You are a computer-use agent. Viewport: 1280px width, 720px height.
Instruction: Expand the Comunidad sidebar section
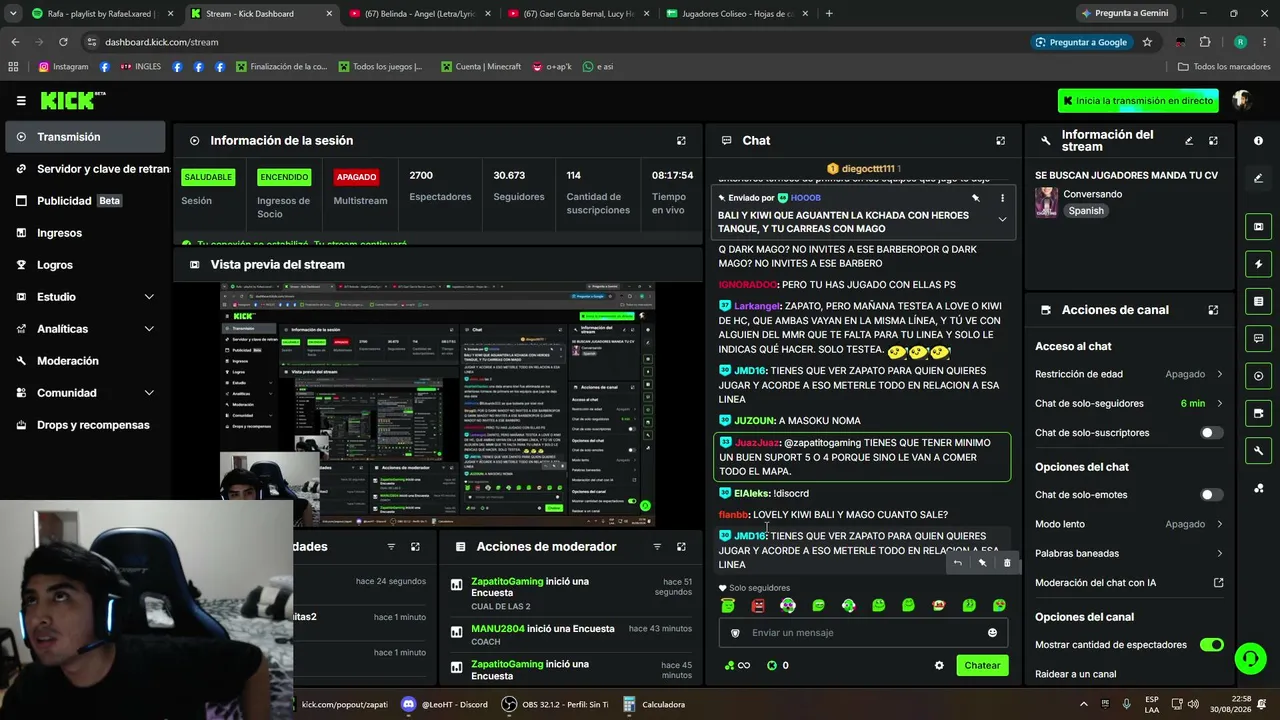pyautogui.click(x=85, y=393)
